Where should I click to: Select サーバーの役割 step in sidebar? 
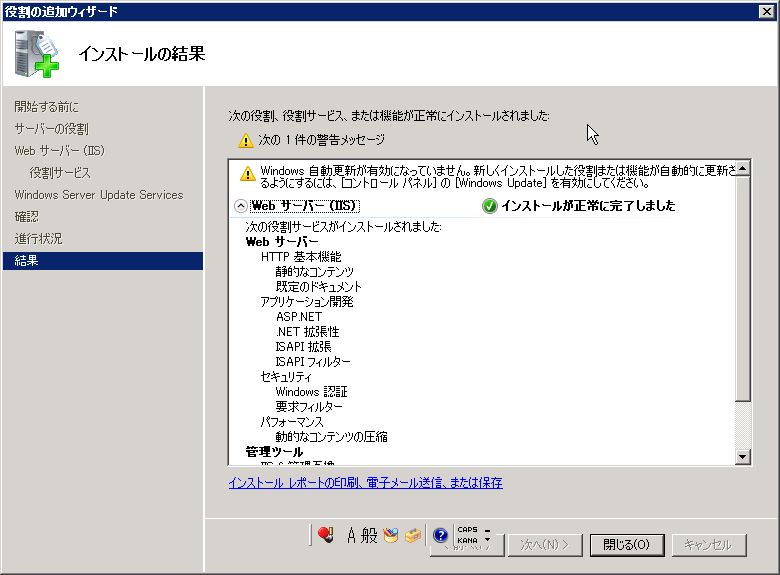coord(51,129)
